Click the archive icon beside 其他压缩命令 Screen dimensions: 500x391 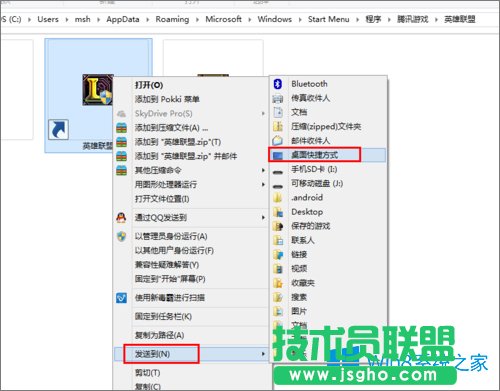(121, 171)
